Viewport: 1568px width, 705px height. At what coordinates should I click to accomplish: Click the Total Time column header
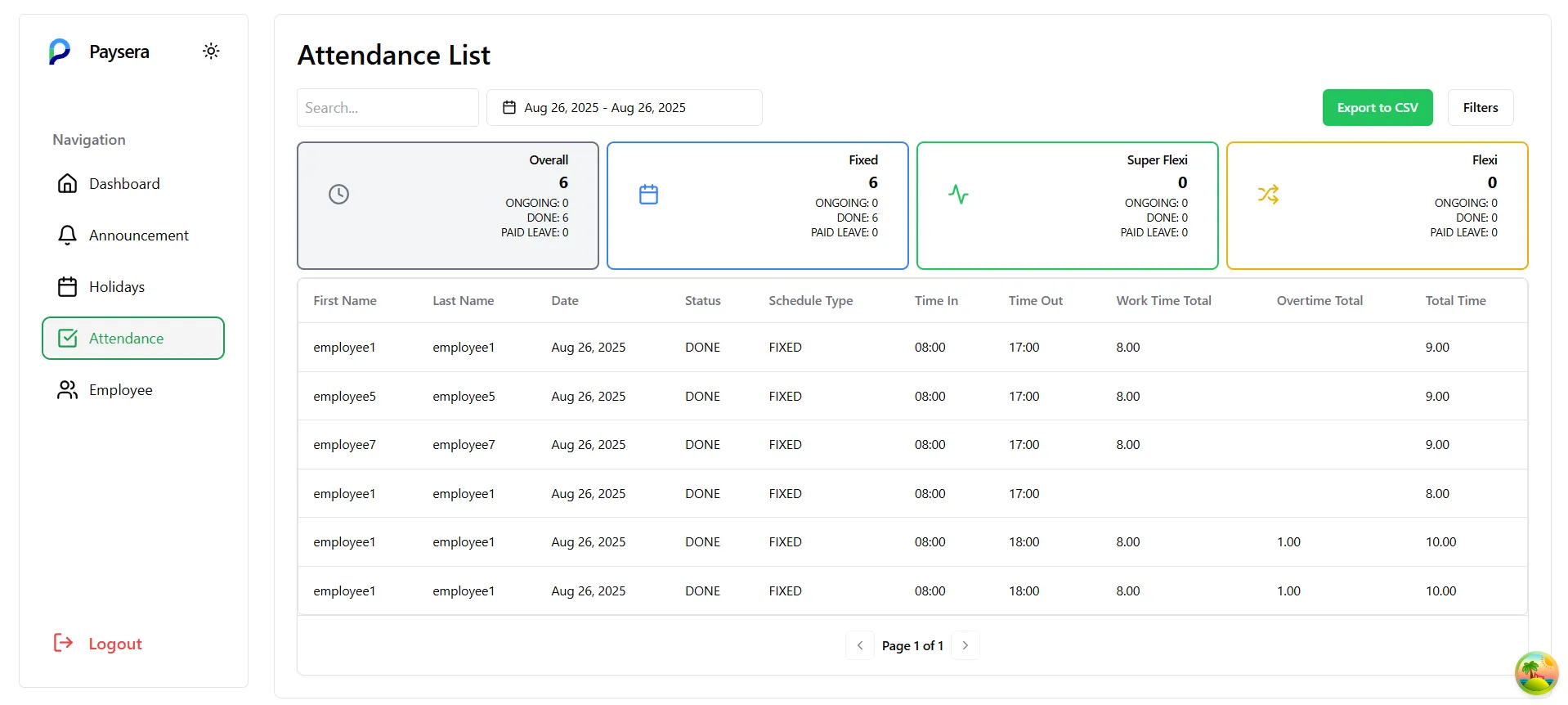pyautogui.click(x=1456, y=301)
